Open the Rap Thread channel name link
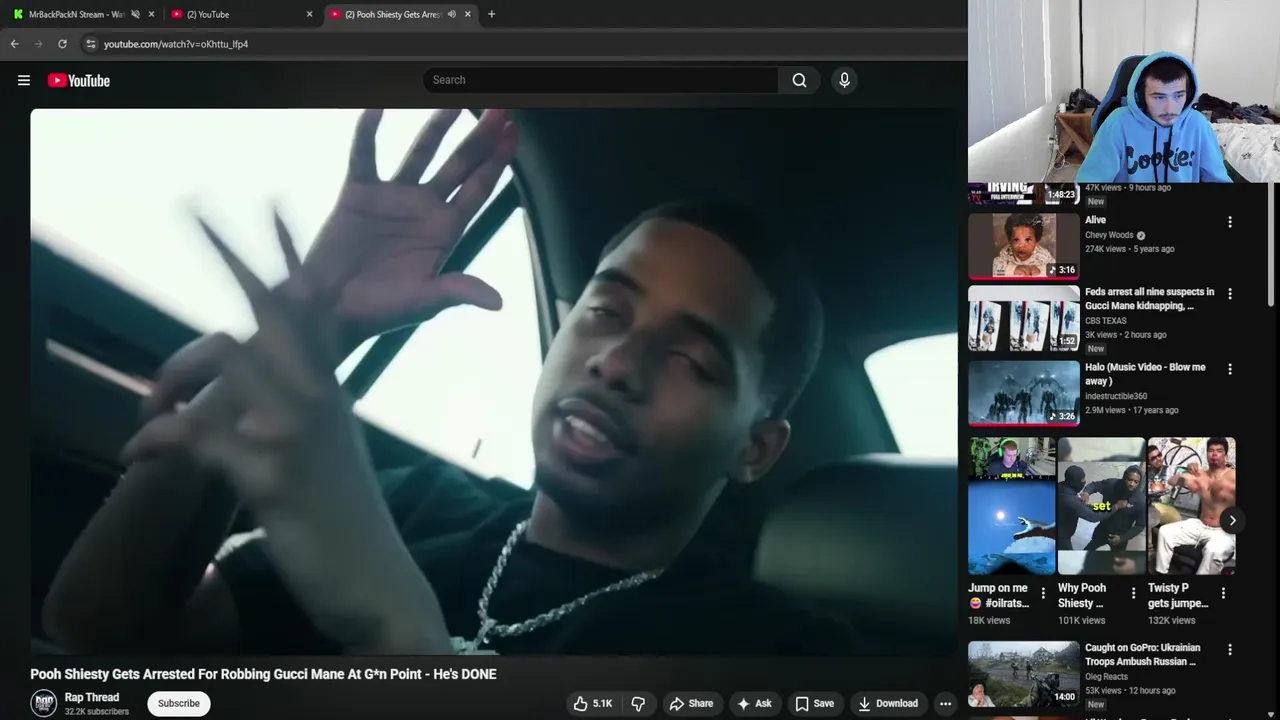 point(92,697)
